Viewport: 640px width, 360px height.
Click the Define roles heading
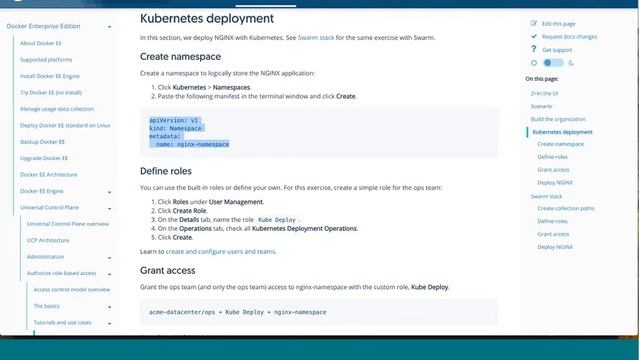click(x=166, y=171)
